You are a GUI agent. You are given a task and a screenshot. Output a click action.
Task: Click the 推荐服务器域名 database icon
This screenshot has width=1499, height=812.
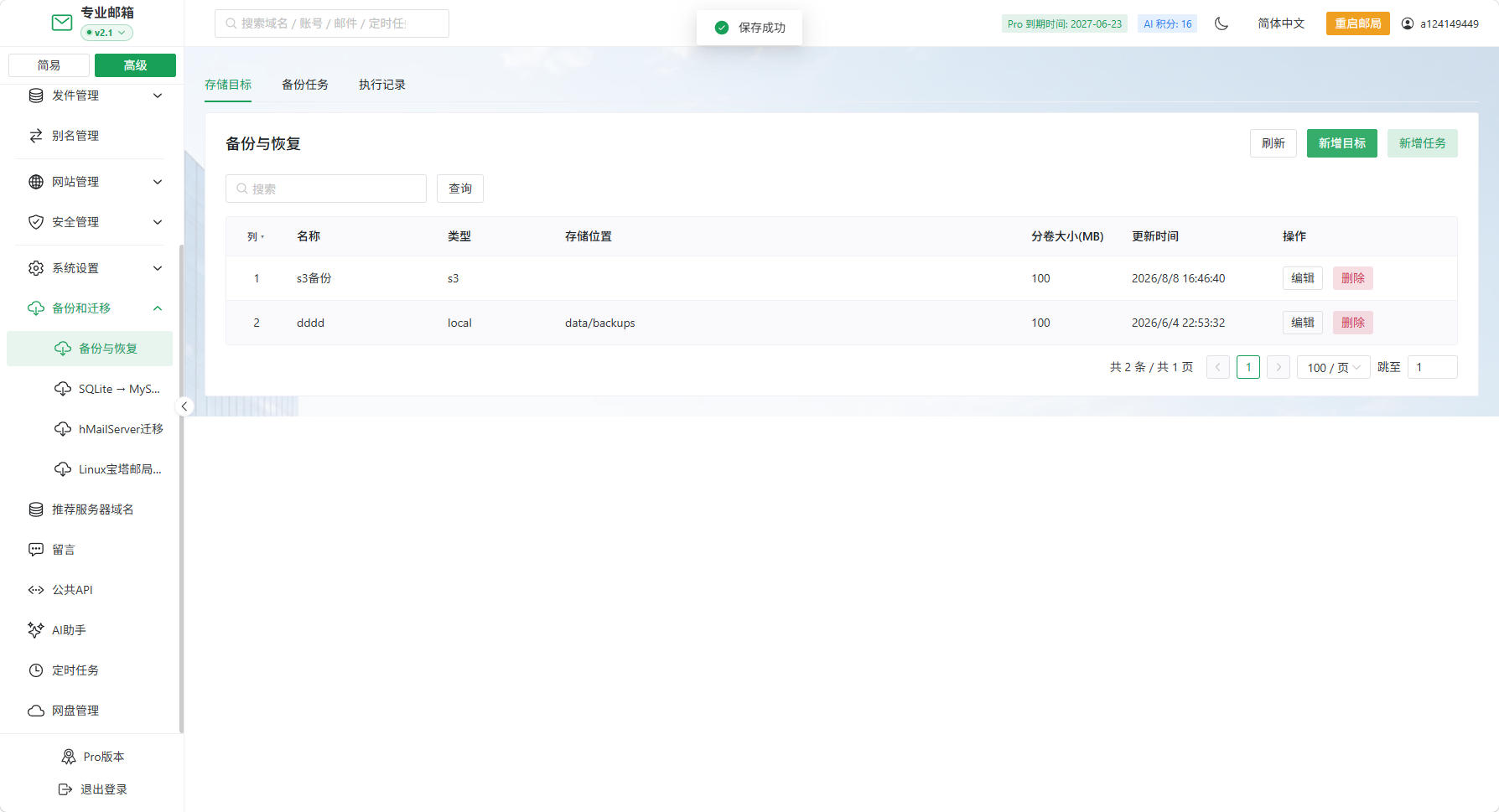click(36, 509)
